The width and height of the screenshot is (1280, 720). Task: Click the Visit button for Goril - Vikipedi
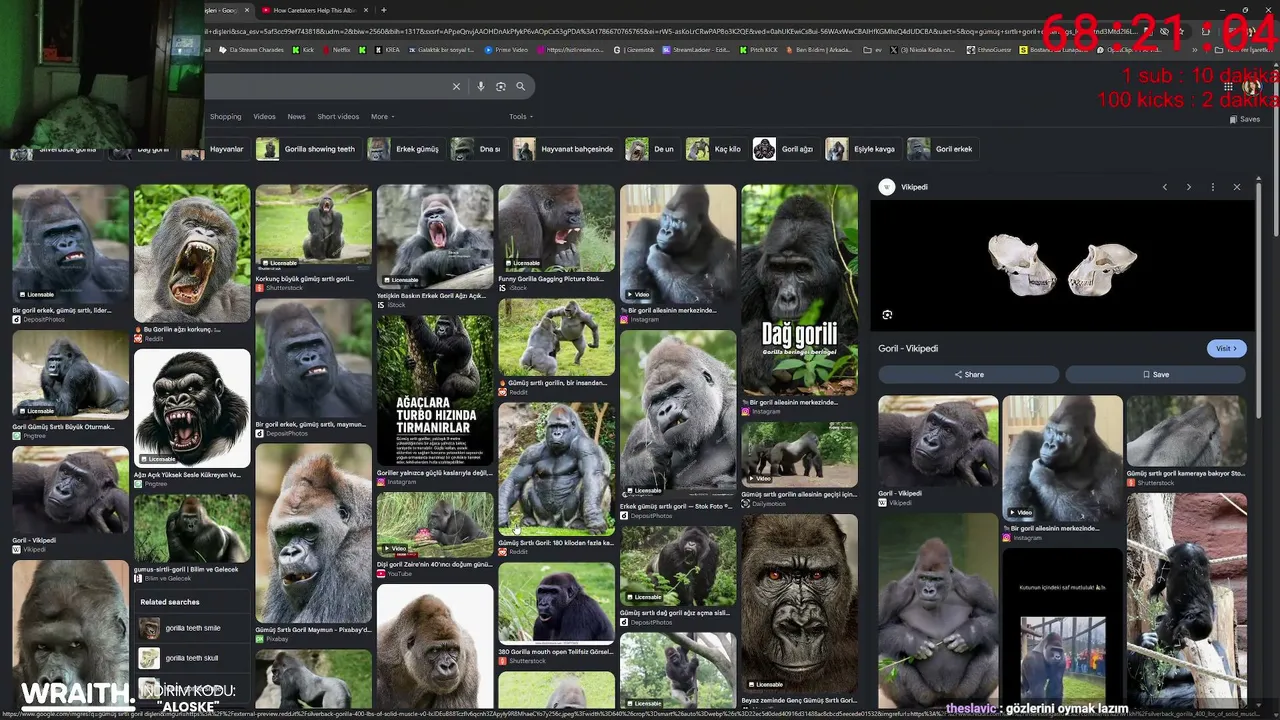pyautogui.click(x=1226, y=348)
